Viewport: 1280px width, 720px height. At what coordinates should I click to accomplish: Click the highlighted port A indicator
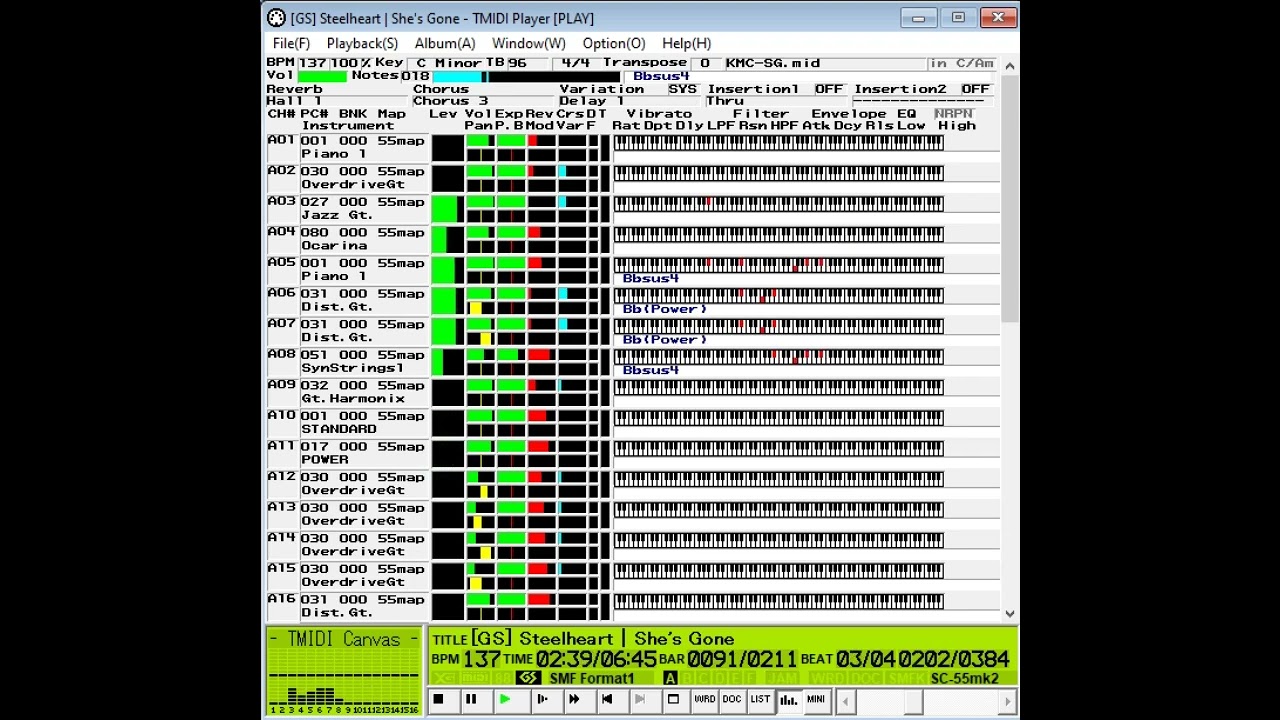point(670,678)
